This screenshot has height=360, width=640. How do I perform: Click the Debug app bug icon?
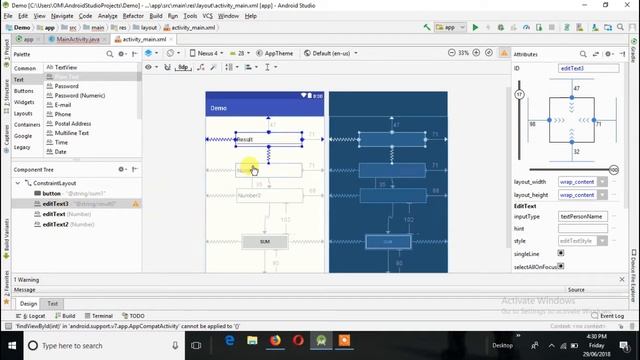pos(501,27)
